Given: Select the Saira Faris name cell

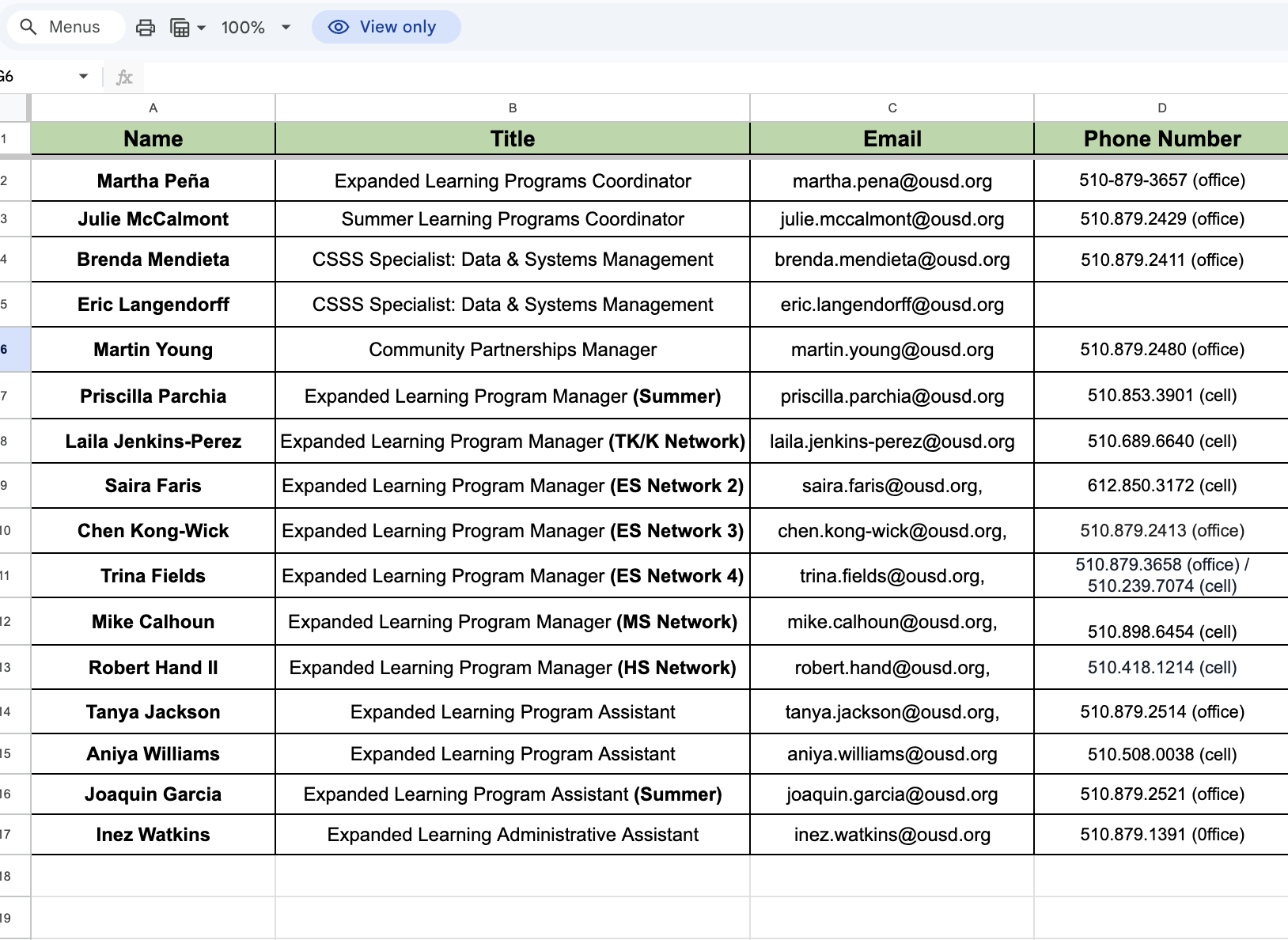Looking at the screenshot, I should (153, 486).
